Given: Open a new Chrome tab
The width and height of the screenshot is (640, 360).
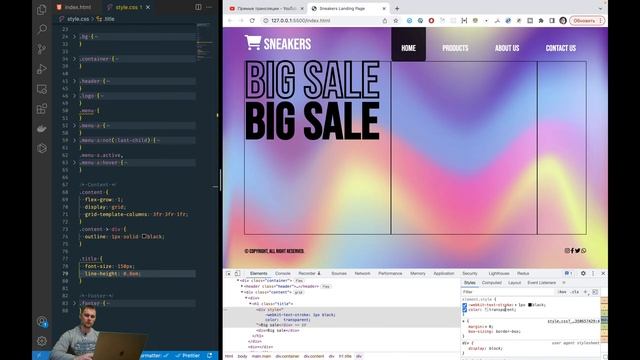Looking at the screenshot, I should point(397,8).
